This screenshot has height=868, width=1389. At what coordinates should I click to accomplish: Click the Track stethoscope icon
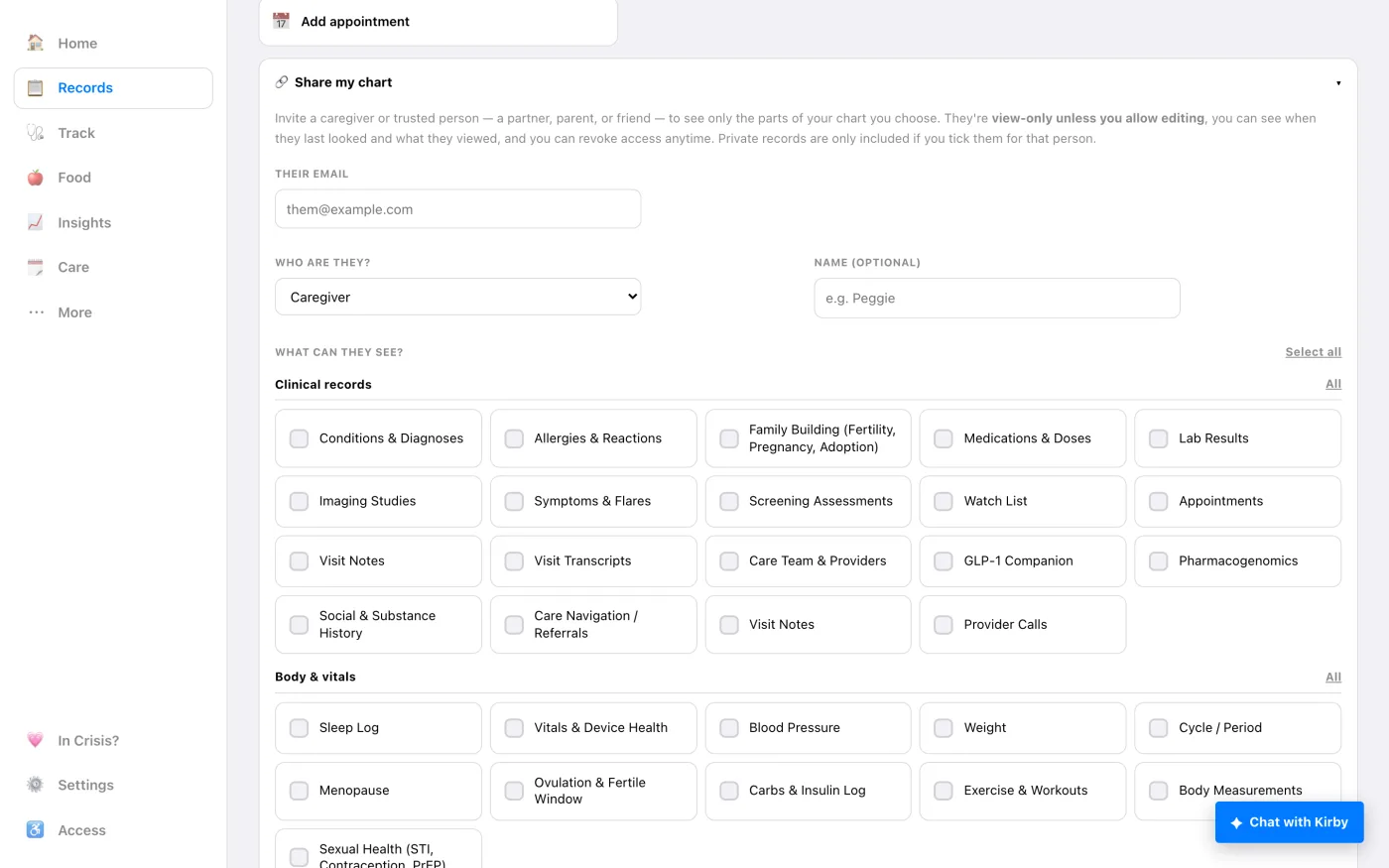coord(36,133)
